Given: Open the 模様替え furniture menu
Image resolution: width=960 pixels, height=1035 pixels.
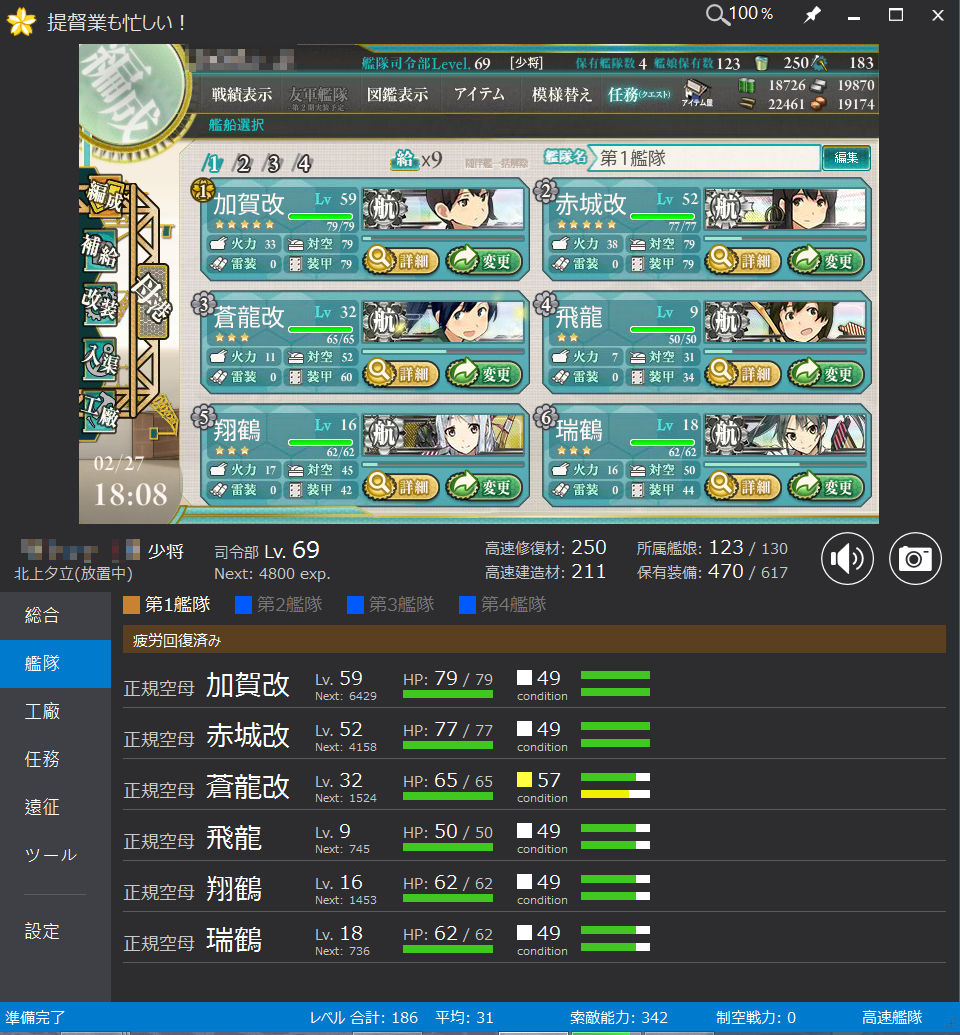Looking at the screenshot, I should (x=561, y=95).
